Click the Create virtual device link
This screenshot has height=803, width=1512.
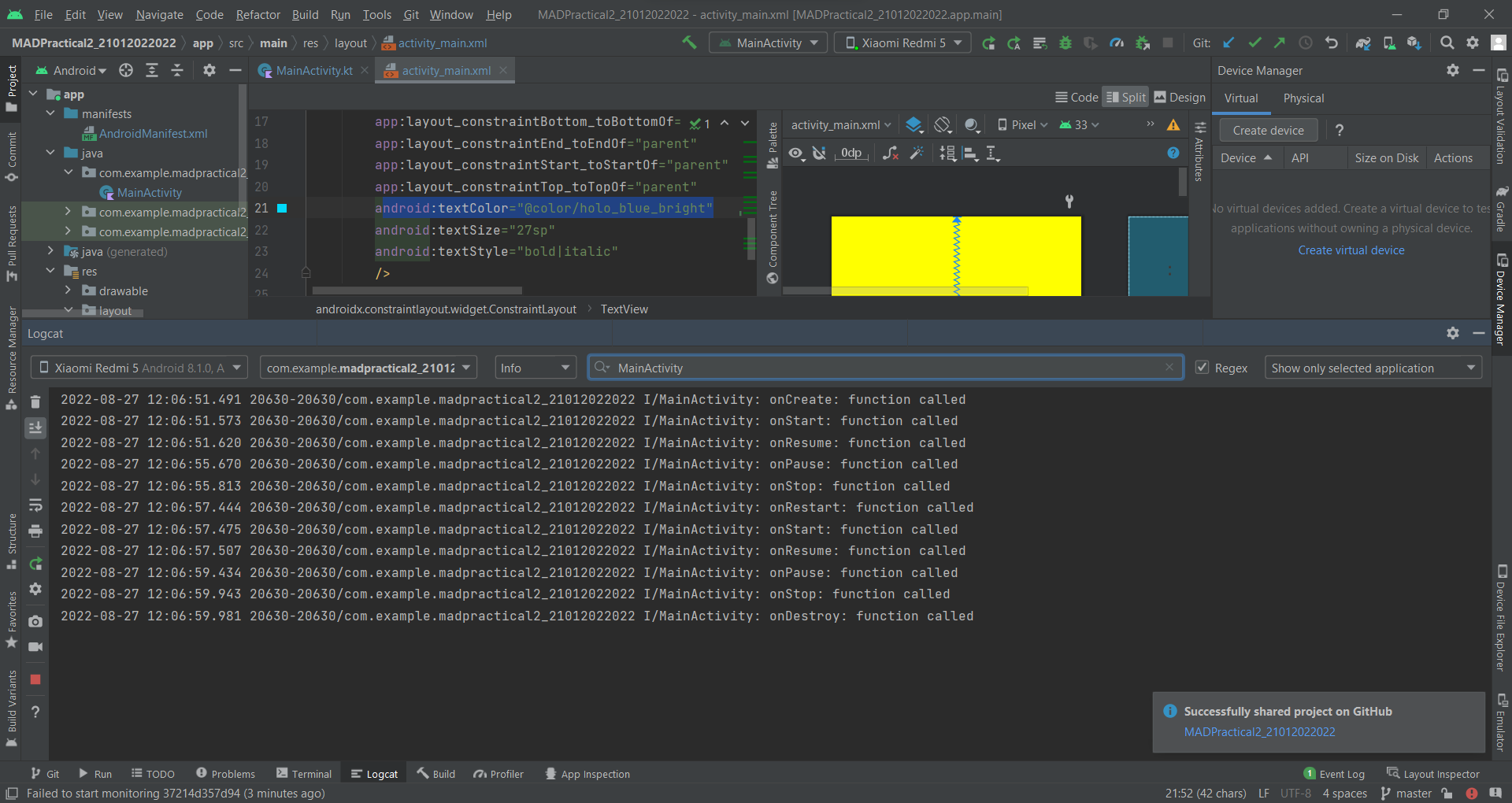pos(1350,250)
